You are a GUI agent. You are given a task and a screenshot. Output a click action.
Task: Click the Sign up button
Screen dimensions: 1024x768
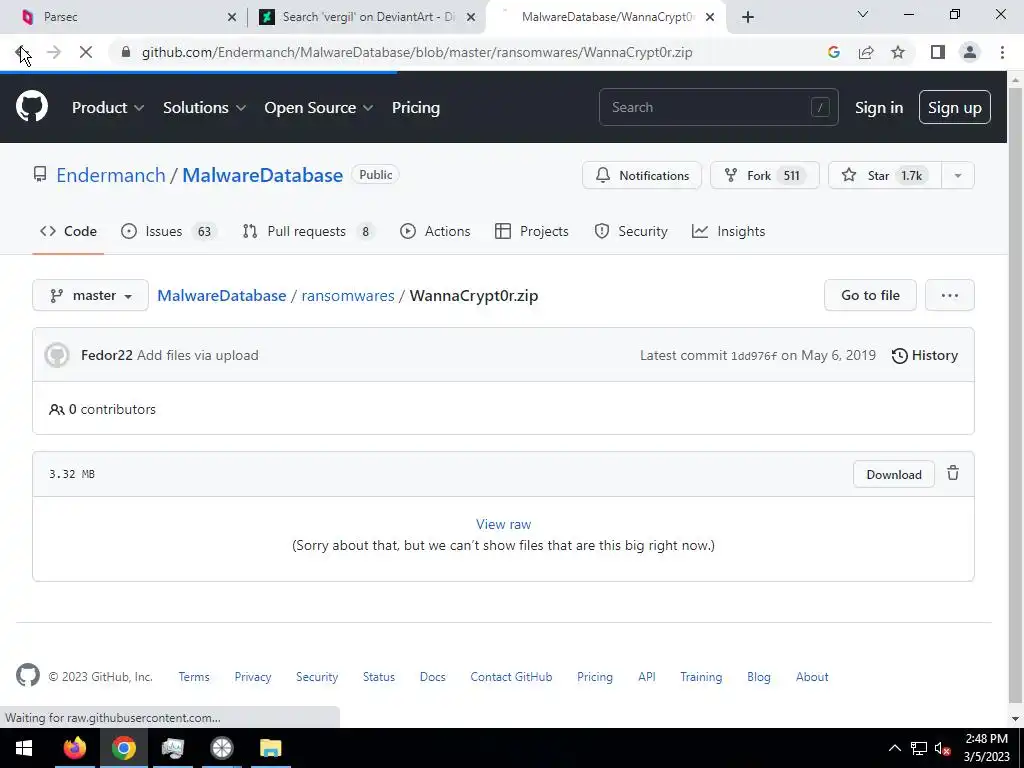click(x=955, y=107)
